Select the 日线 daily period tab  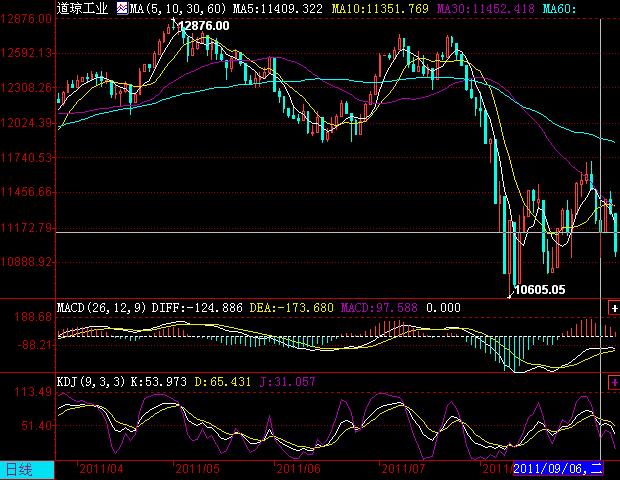26,470
